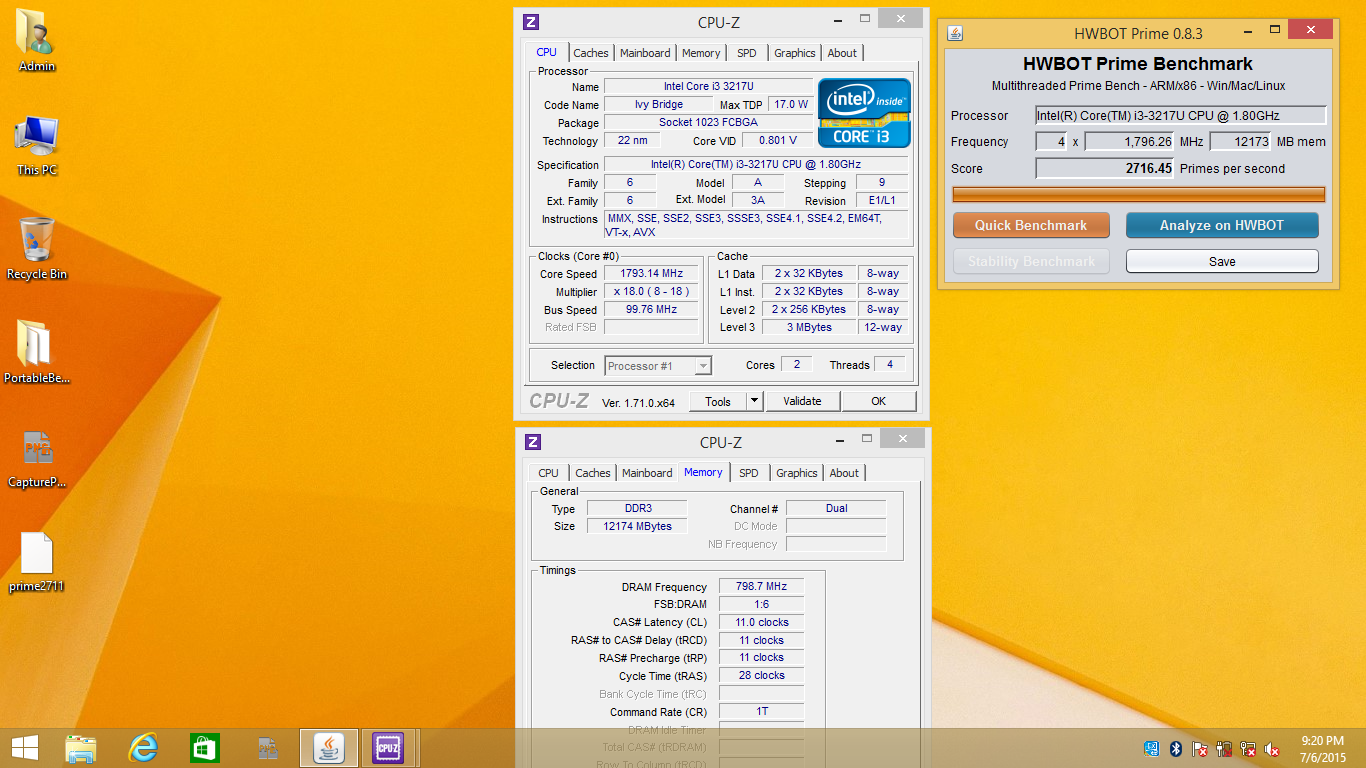Select the prime2711 file on the desktop
The width and height of the screenshot is (1366, 768).
coord(37,560)
